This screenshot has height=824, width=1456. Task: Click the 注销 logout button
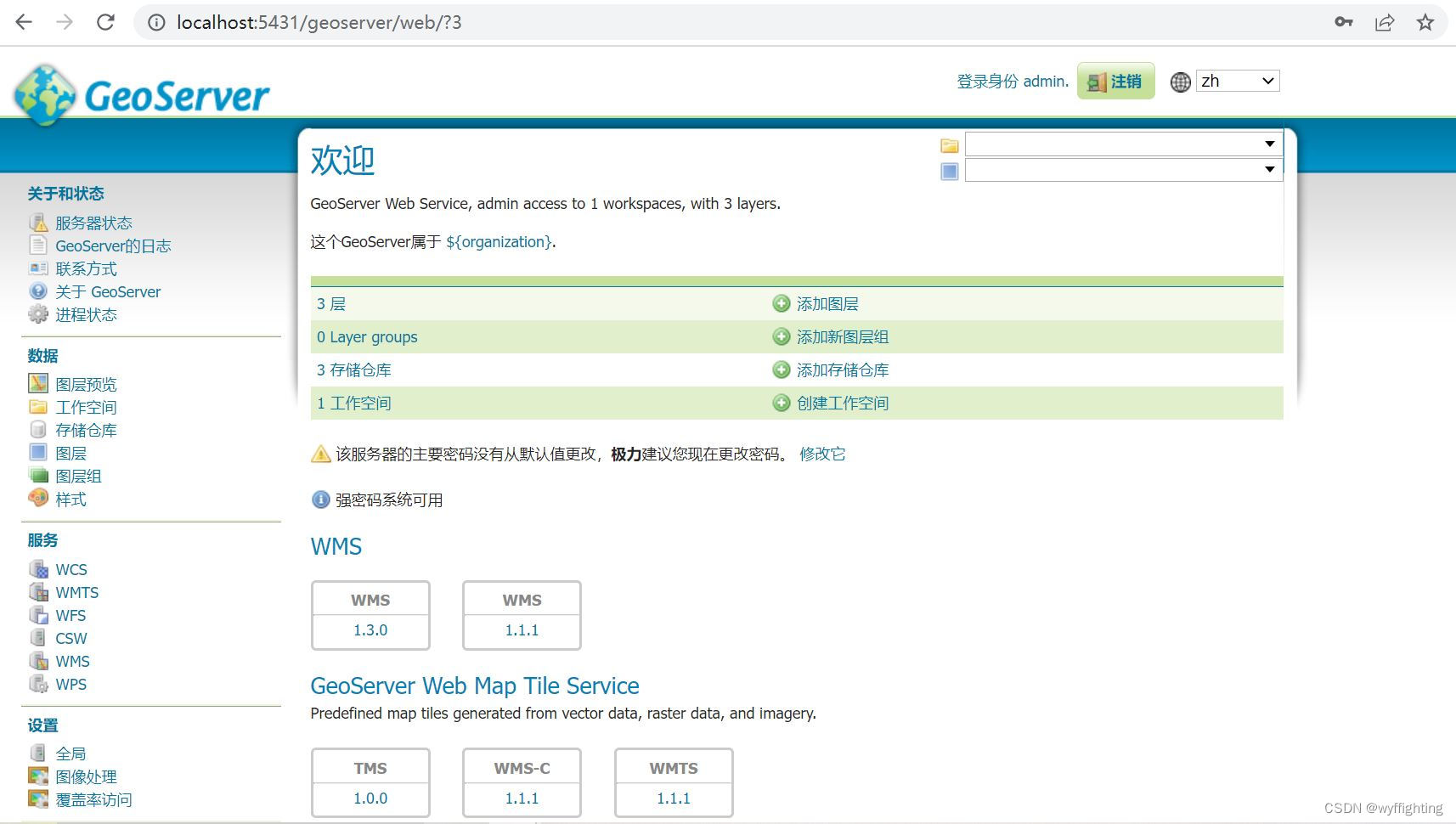pos(1115,81)
